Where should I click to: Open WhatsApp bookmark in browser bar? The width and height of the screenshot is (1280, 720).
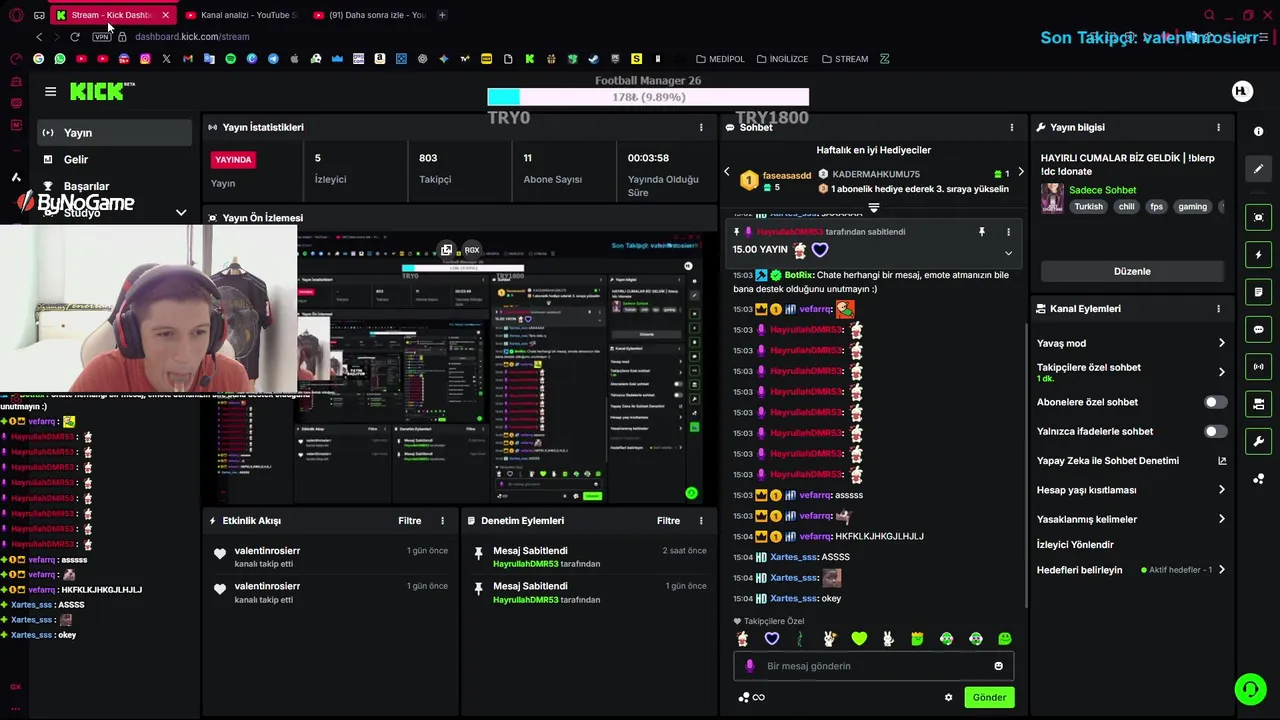point(60,59)
